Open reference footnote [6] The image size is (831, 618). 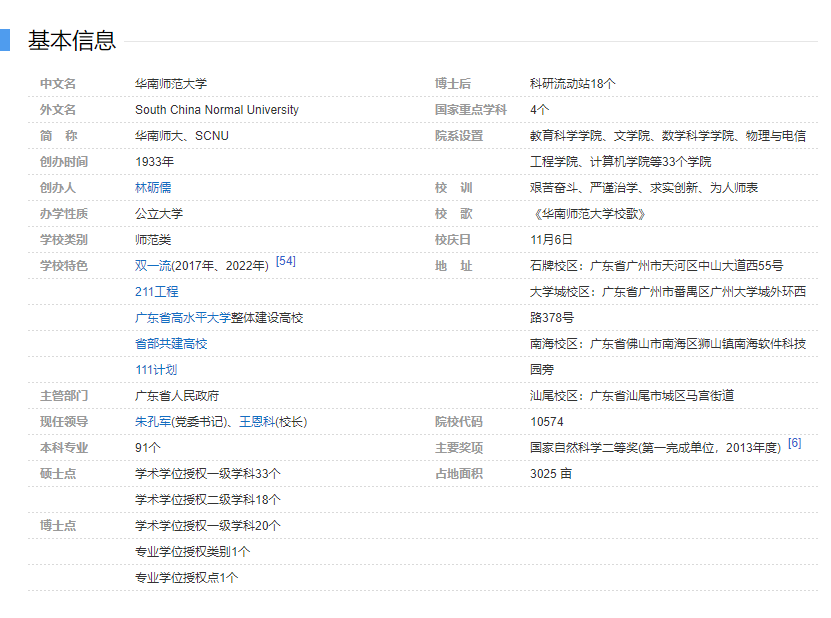[794, 443]
